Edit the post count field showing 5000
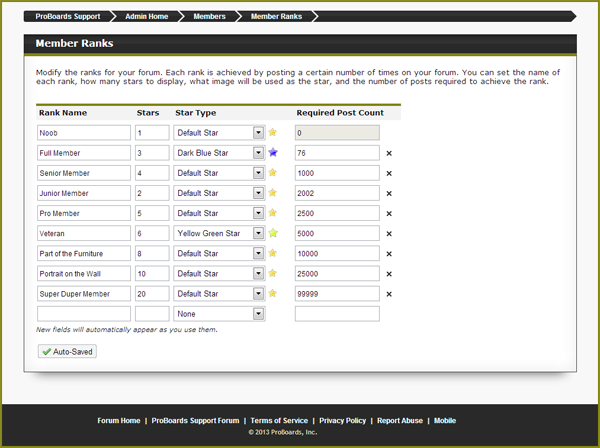The width and height of the screenshot is (600, 448). [337, 233]
